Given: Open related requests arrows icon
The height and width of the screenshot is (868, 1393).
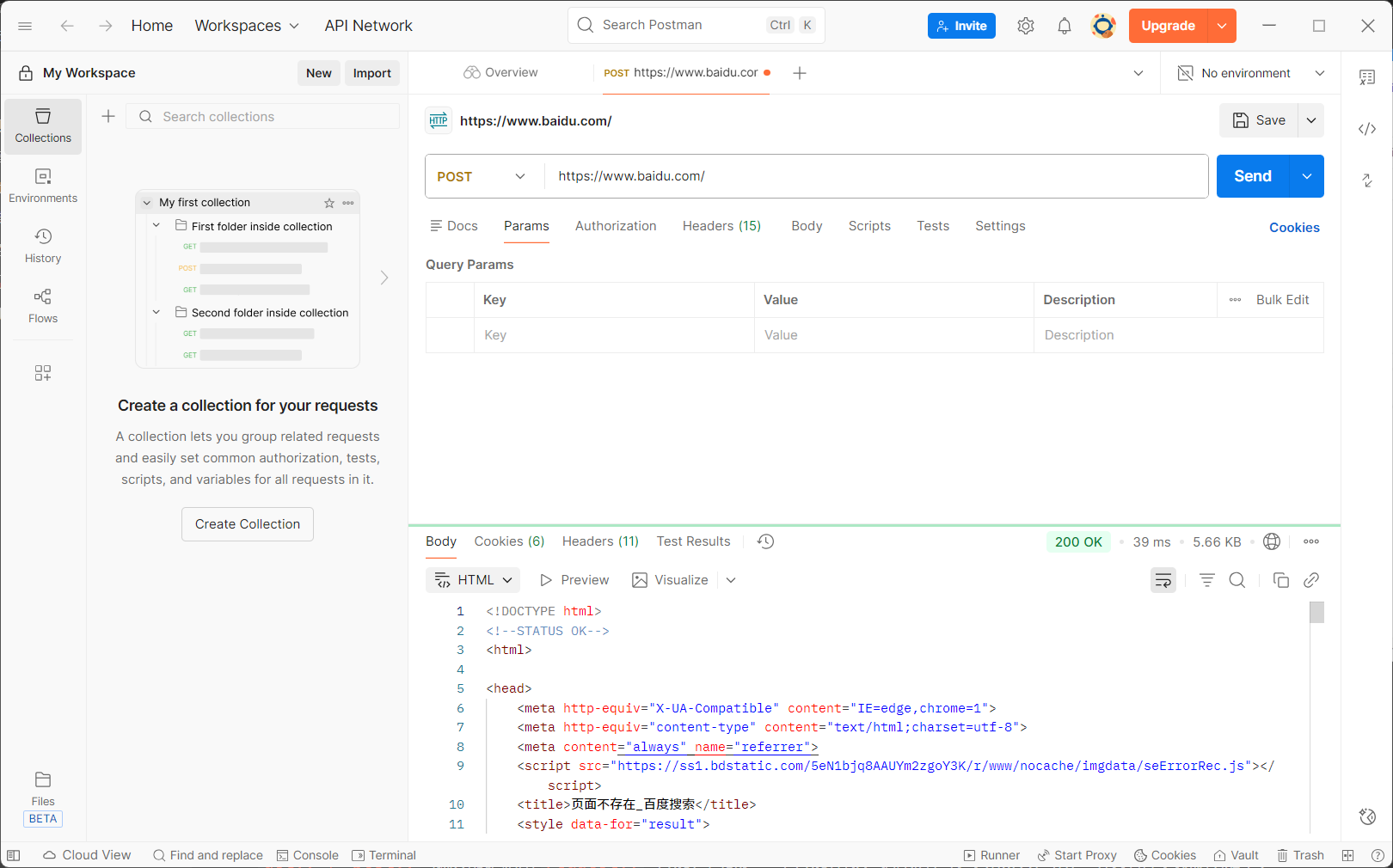Looking at the screenshot, I should click(1367, 180).
